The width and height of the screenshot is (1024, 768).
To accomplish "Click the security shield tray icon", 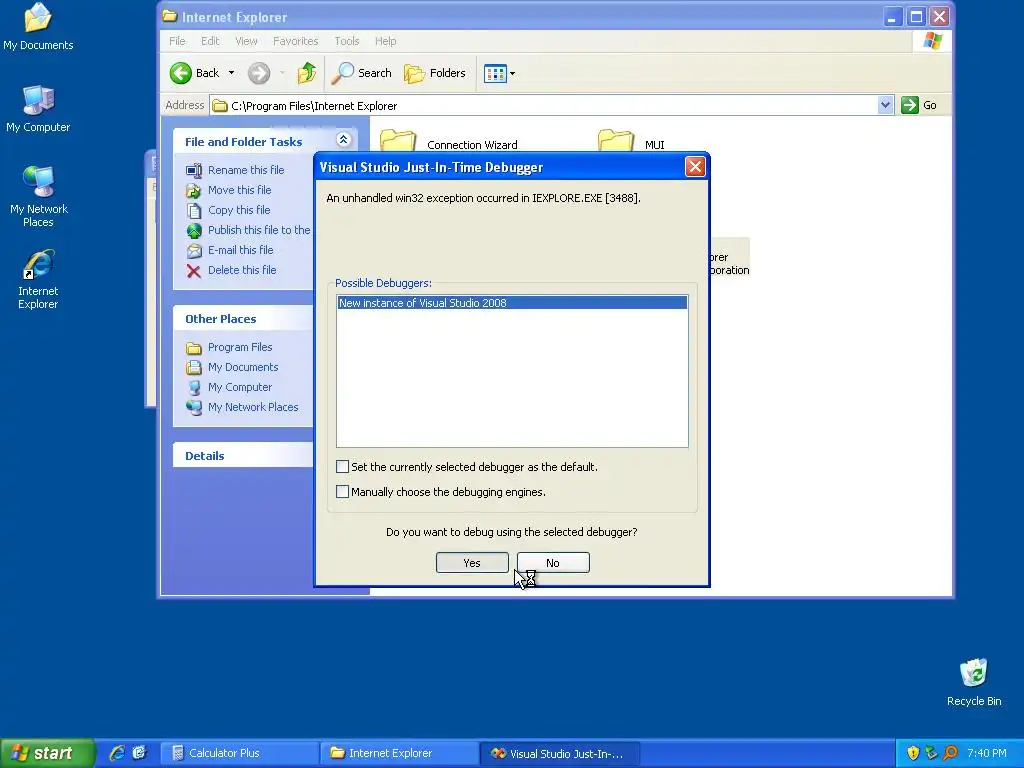I will pyautogui.click(x=913, y=753).
